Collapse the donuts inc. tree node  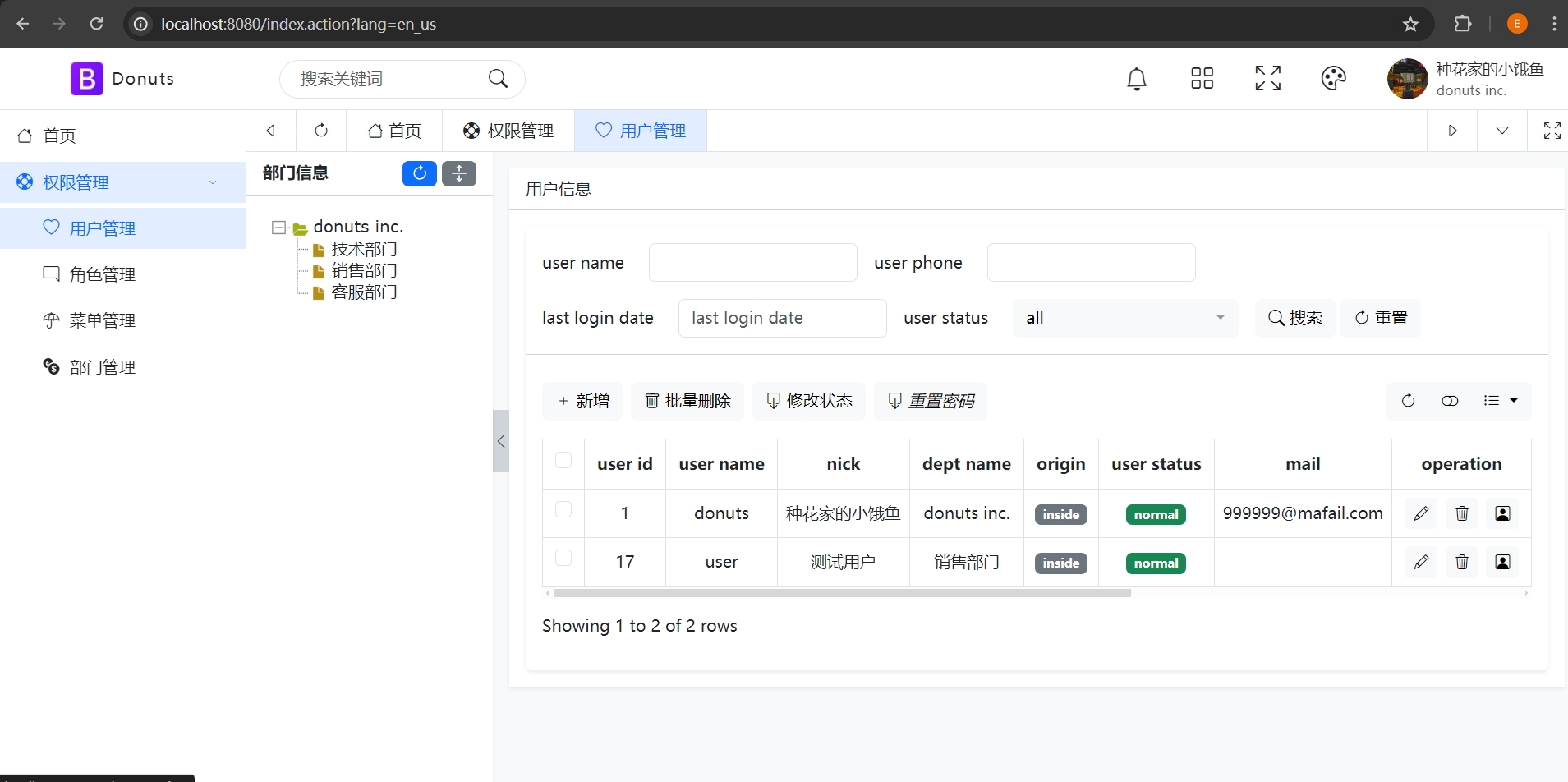pos(278,228)
